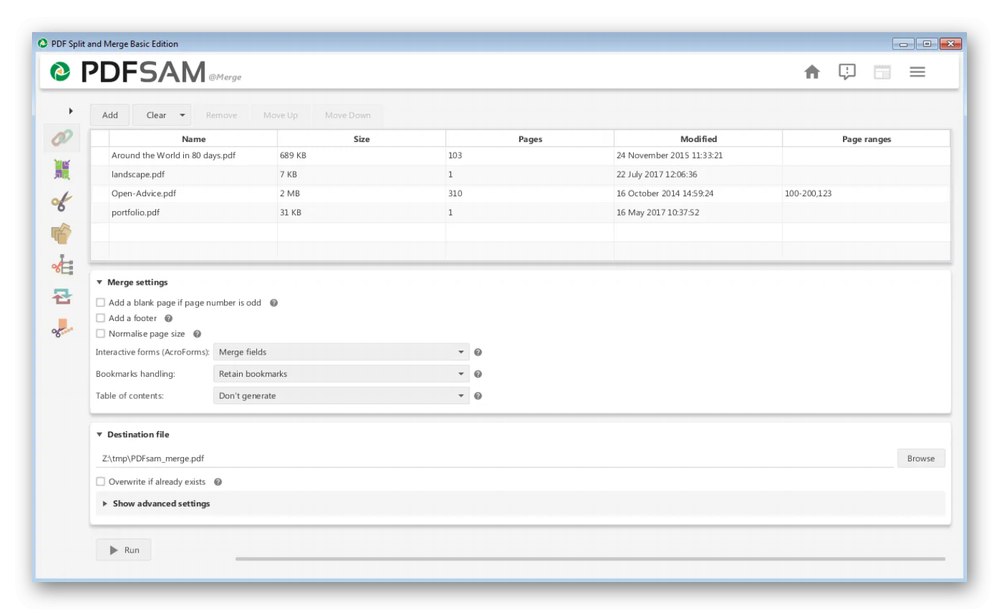Click the task progress bar

[590, 559]
